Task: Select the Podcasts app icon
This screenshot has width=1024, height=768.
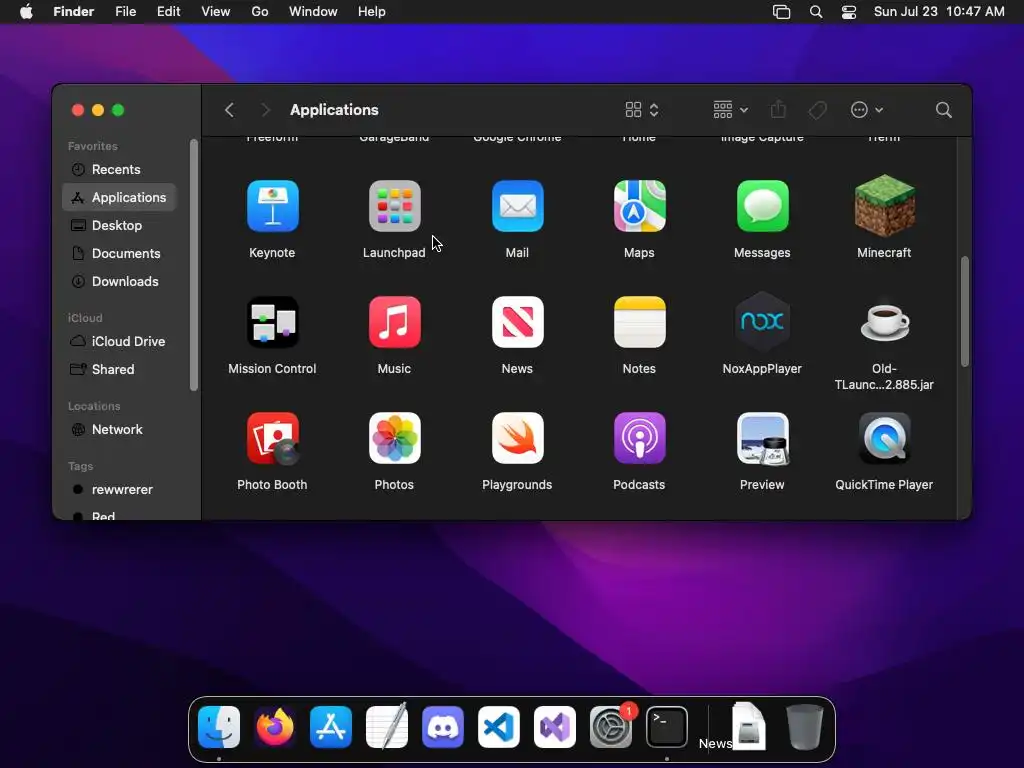Action: click(639, 438)
